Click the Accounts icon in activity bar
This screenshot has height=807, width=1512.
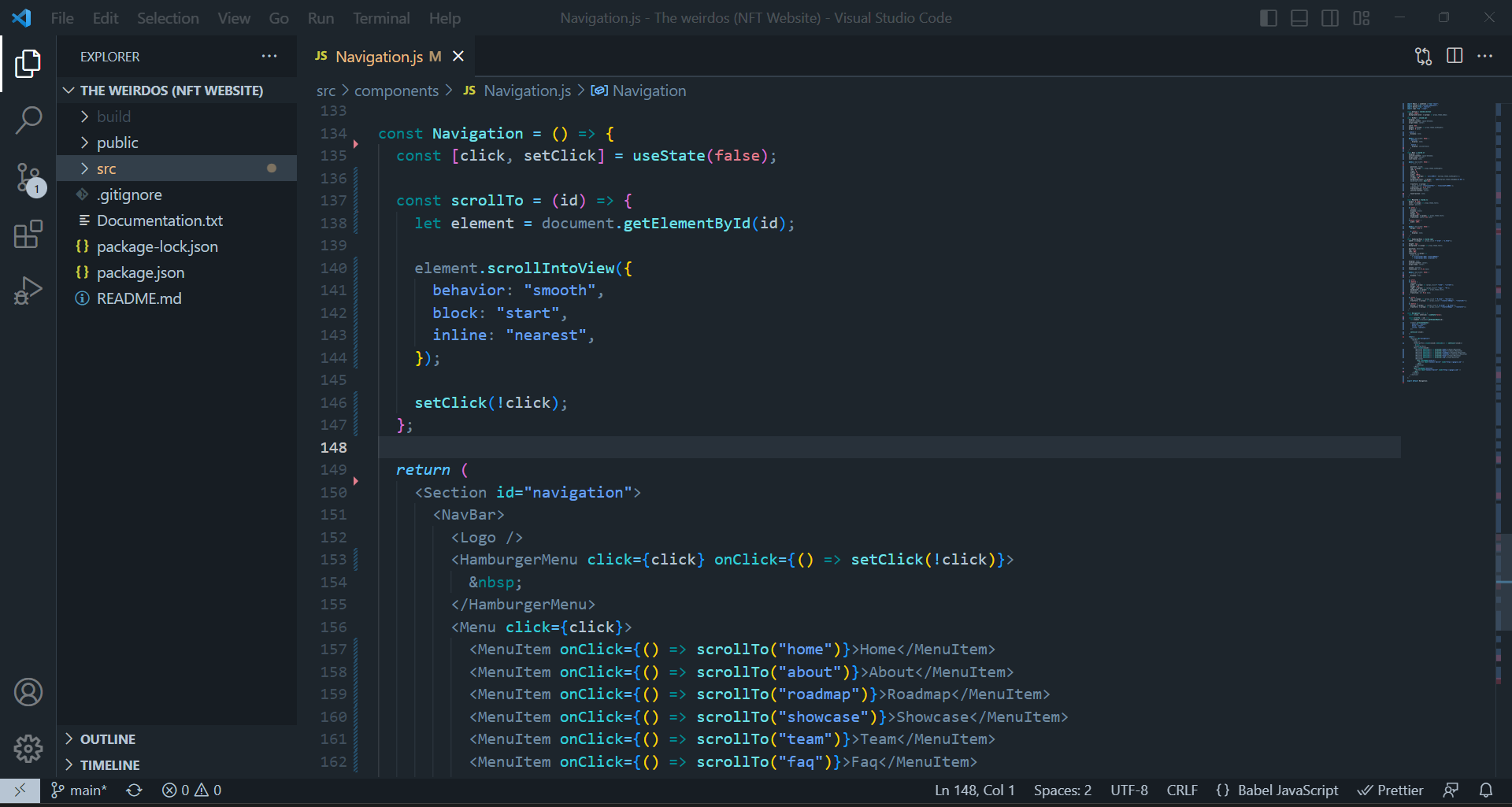pos(28,692)
